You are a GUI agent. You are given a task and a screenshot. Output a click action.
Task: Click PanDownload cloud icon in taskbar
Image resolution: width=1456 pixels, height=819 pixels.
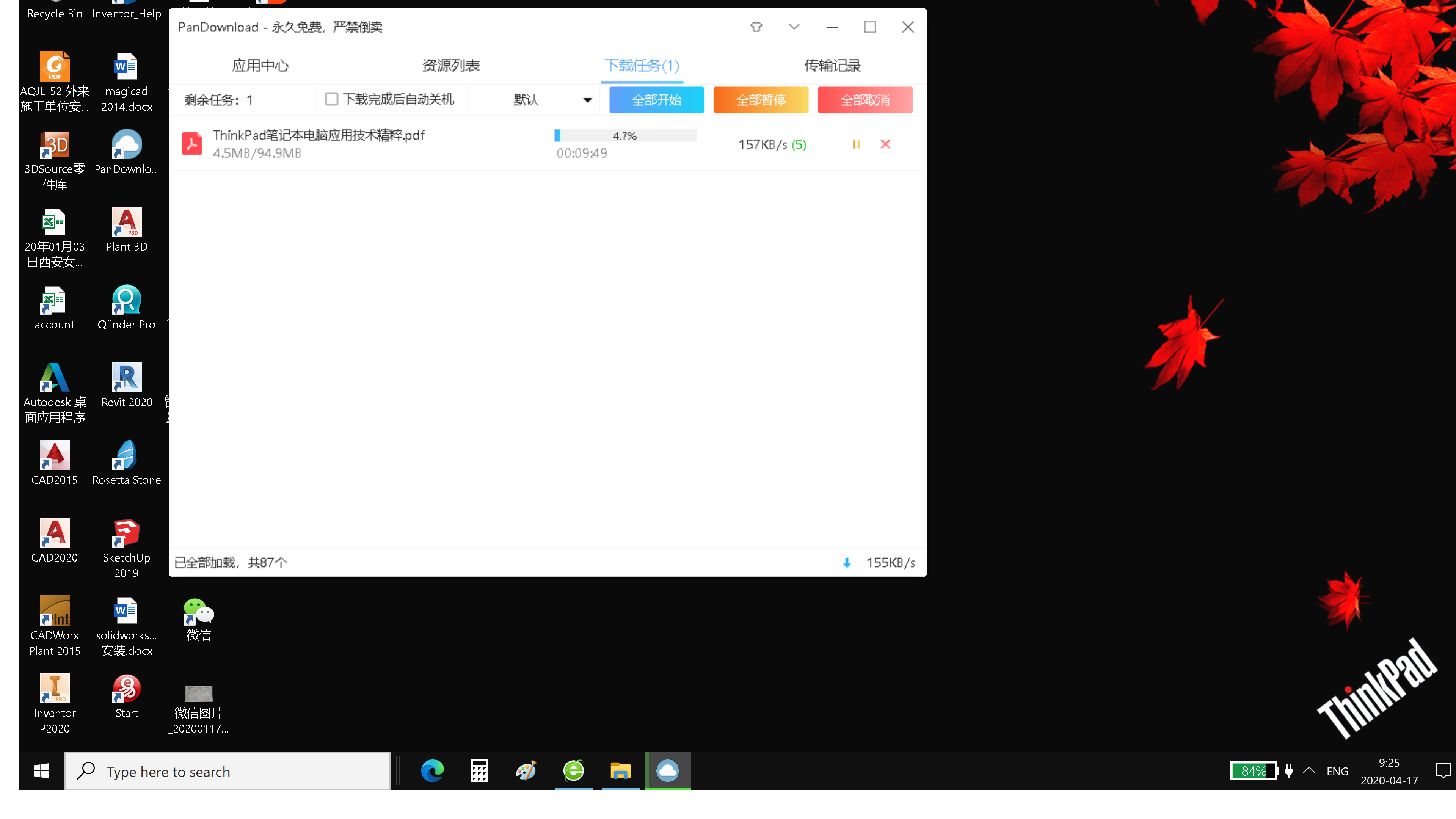[667, 771]
